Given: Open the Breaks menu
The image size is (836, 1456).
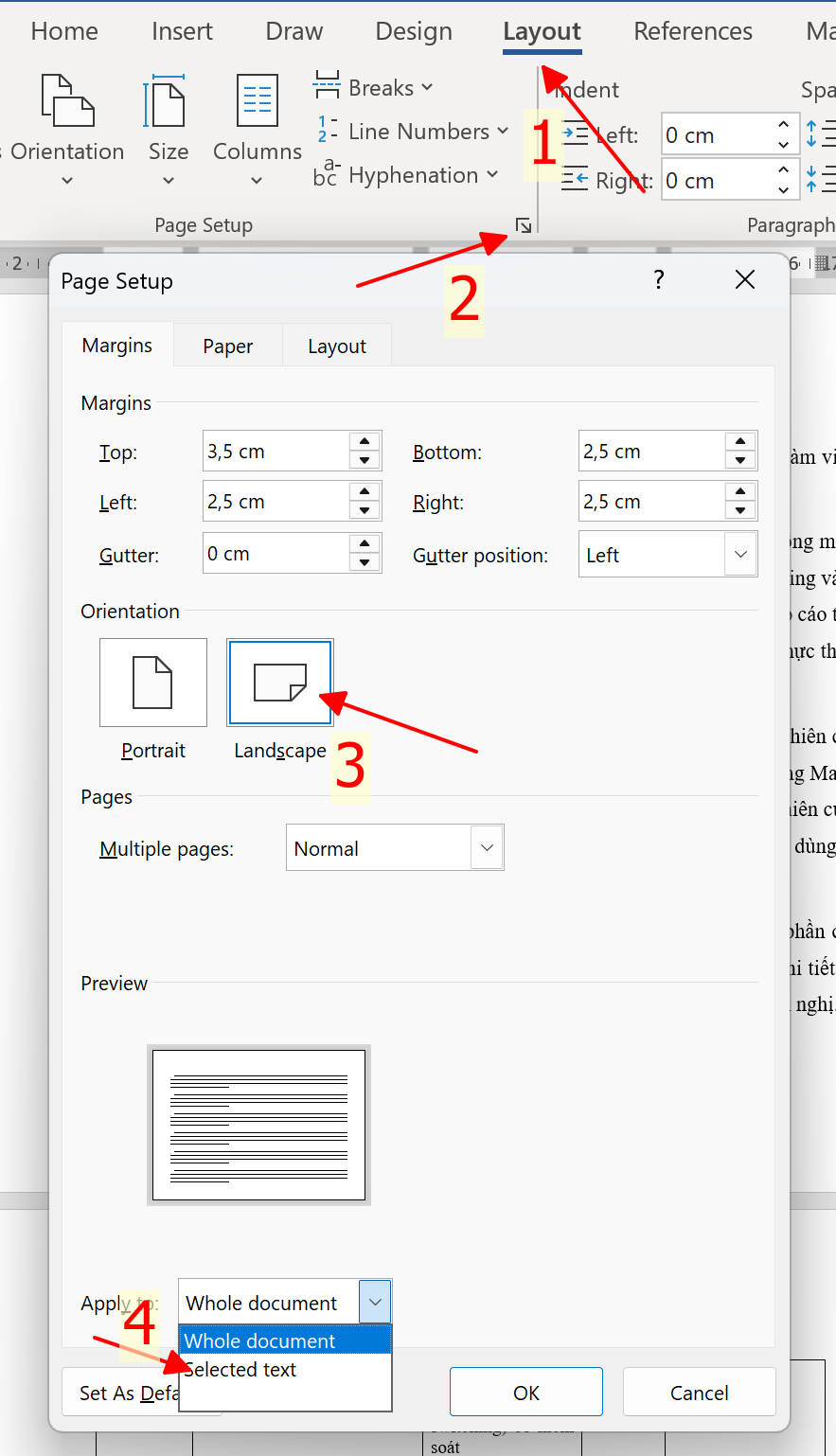Looking at the screenshot, I should coord(374,88).
